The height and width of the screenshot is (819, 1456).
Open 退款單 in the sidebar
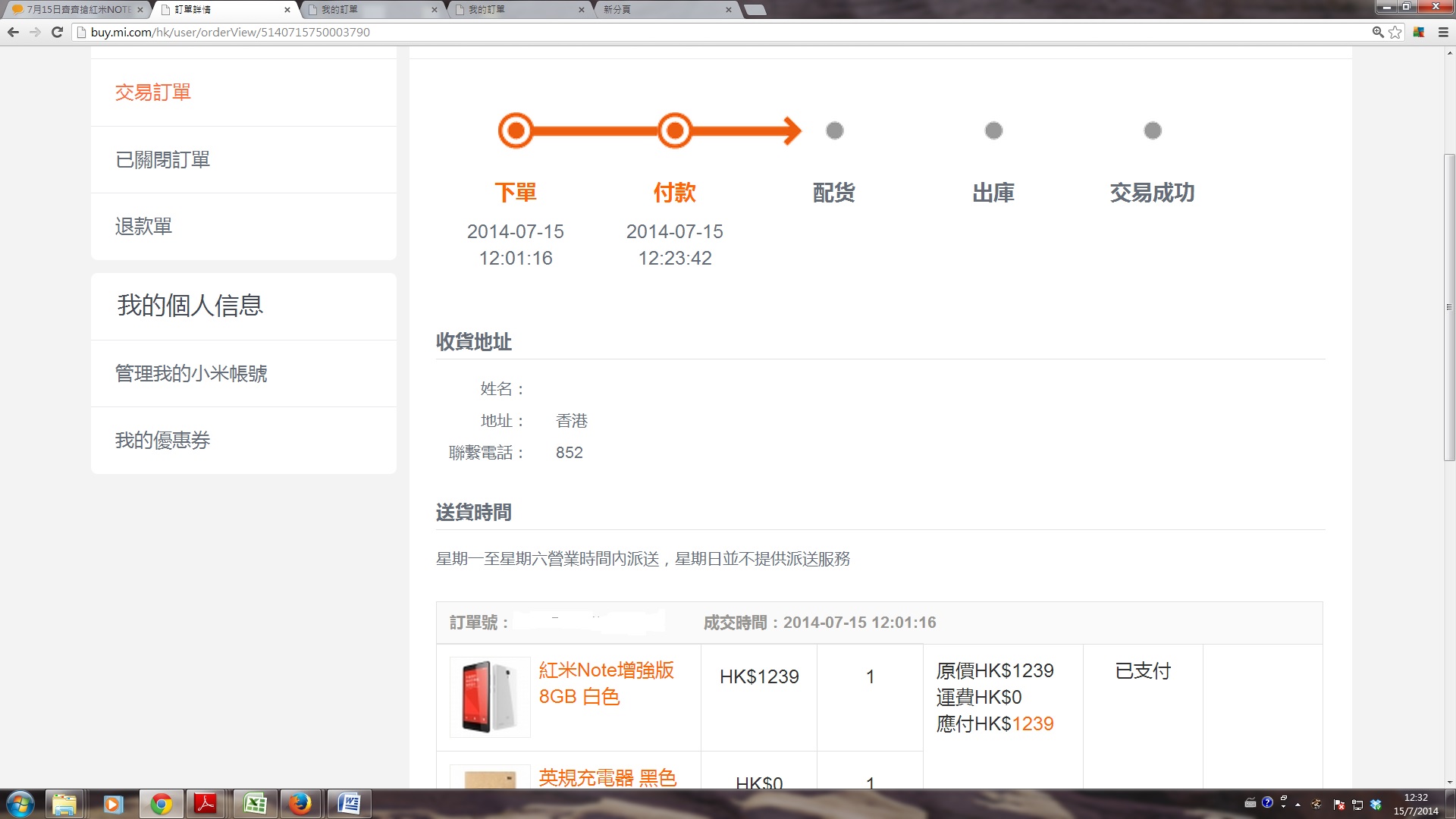tap(143, 226)
